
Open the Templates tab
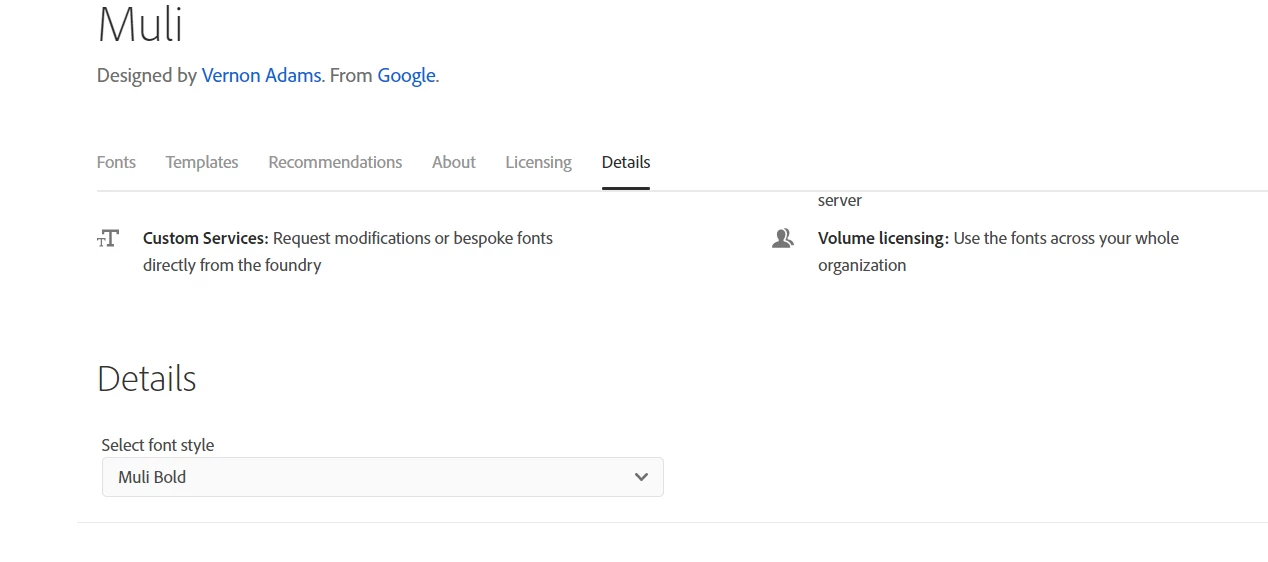click(202, 162)
